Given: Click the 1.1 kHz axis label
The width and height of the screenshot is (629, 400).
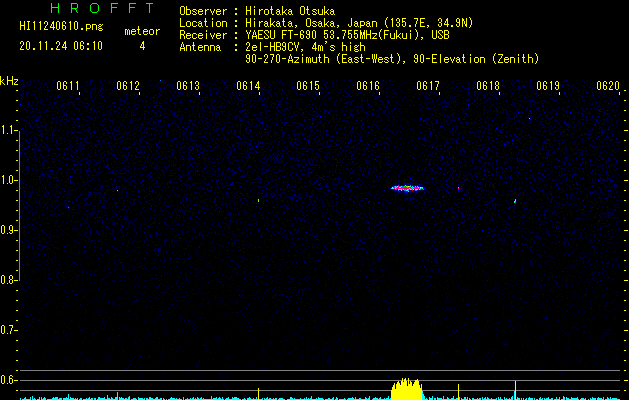Looking at the screenshot, I should [x=8, y=130].
